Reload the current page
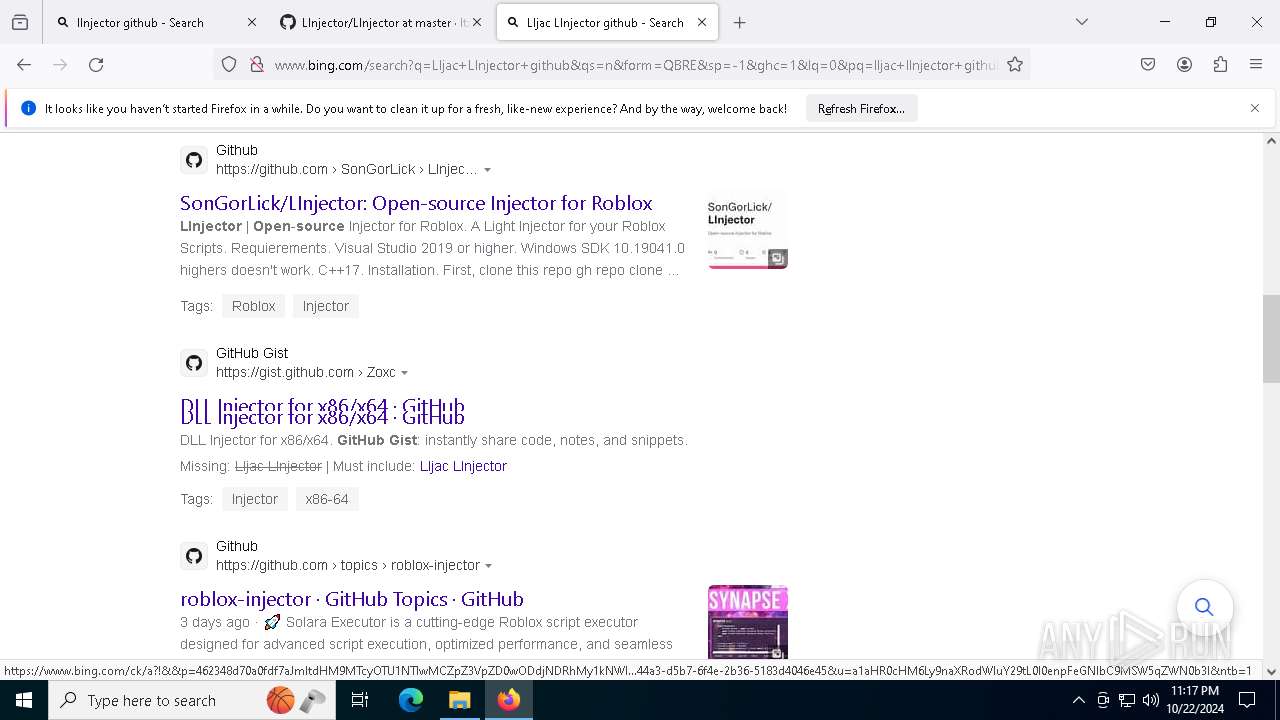This screenshot has height=720, width=1280. 96,64
